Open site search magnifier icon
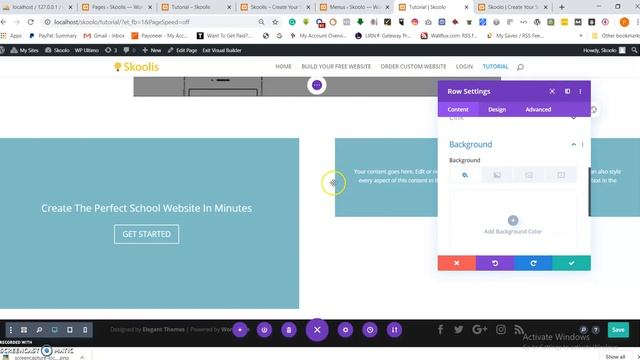The image size is (640, 360). coord(520,67)
